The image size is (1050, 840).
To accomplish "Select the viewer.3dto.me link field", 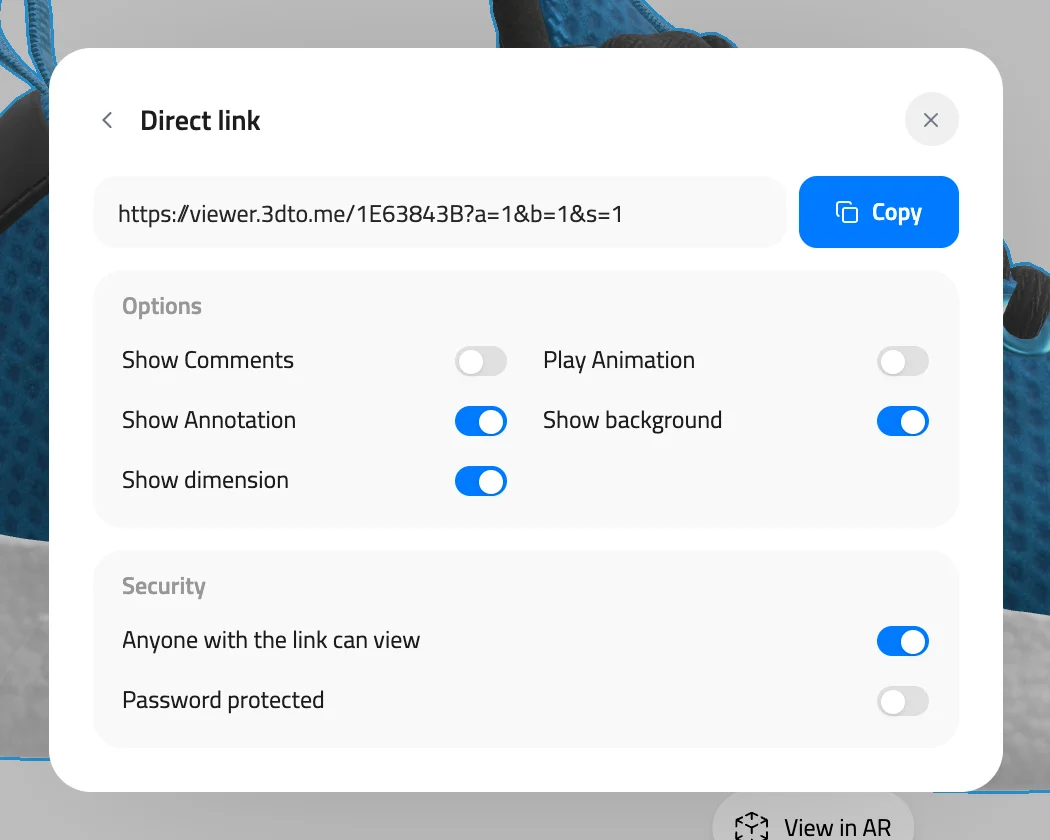I will [x=439, y=213].
